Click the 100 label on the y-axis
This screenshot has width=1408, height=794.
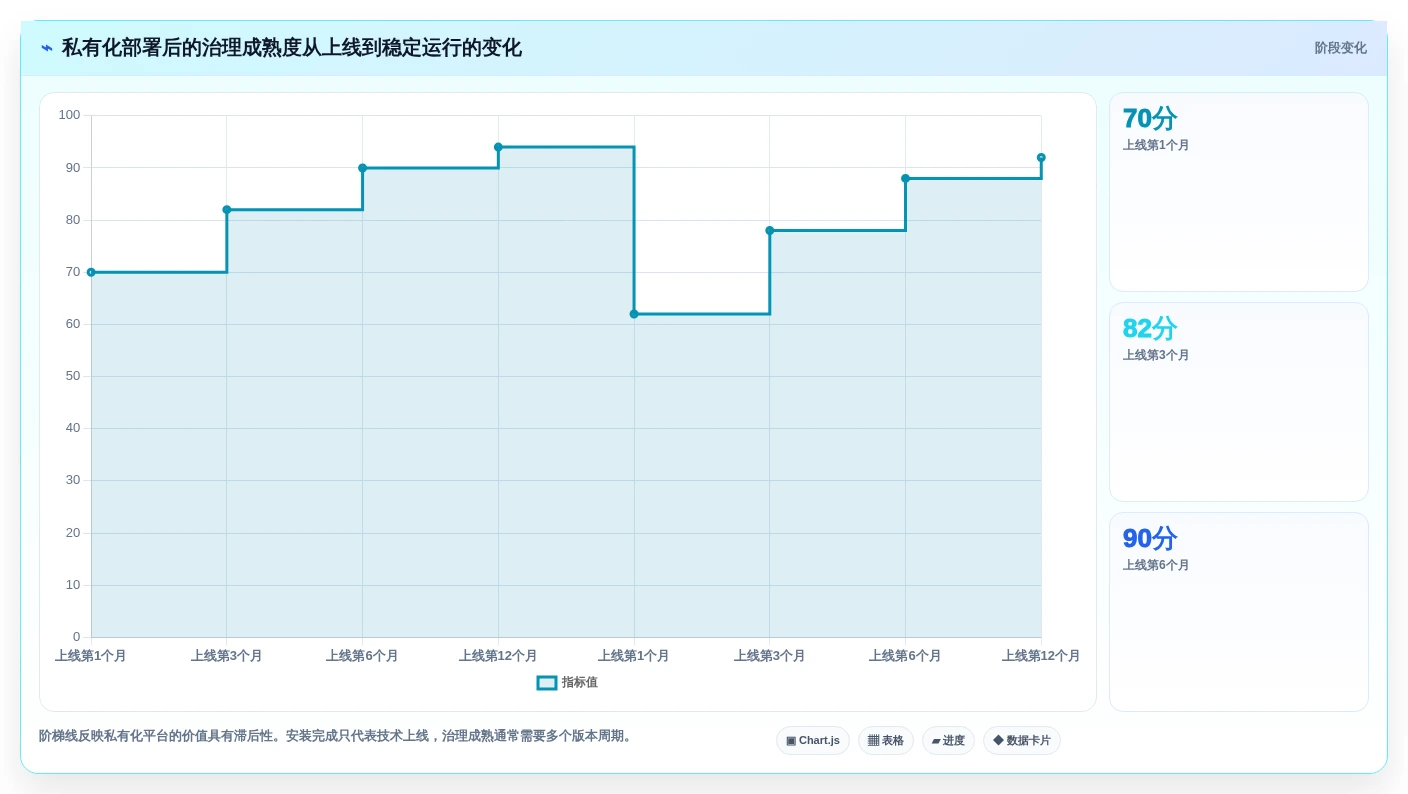click(69, 115)
